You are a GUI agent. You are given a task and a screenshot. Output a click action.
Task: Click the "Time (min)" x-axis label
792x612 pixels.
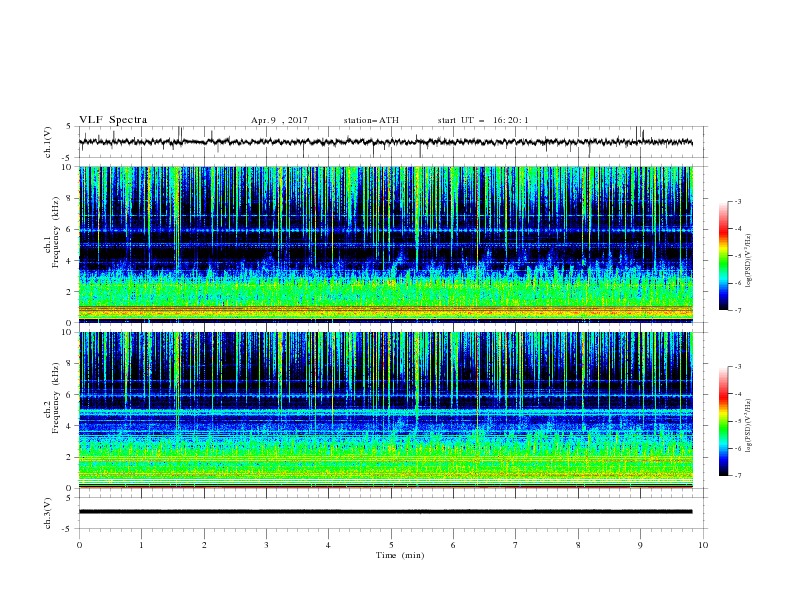(400, 555)
